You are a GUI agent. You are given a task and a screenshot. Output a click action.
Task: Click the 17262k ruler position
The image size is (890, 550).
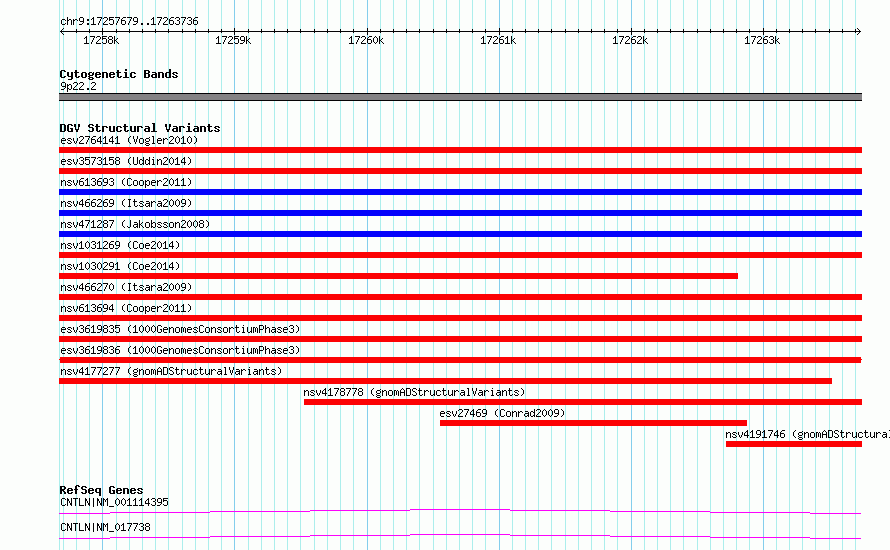pyautogui.click(x=630, y=40)
